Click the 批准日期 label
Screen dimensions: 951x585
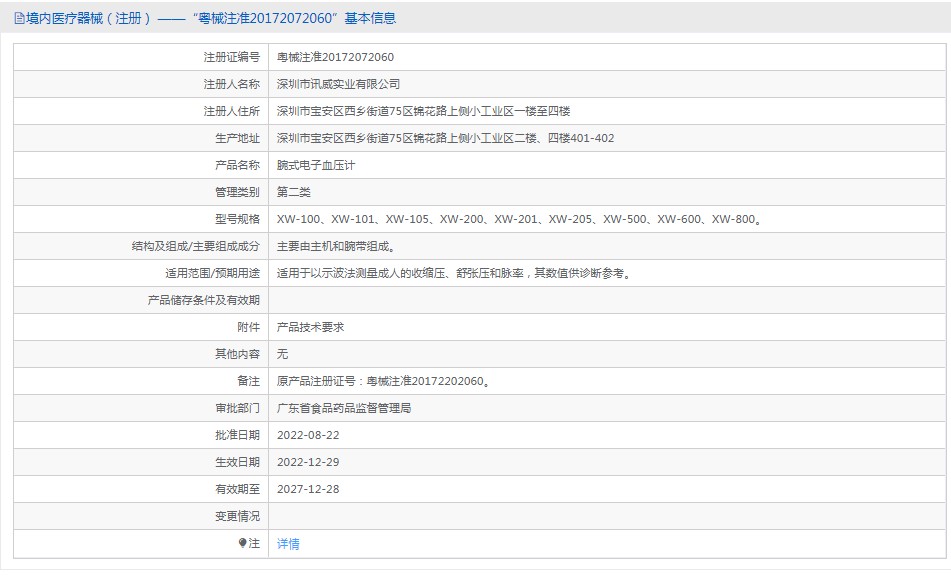click(x=237, y=435)
